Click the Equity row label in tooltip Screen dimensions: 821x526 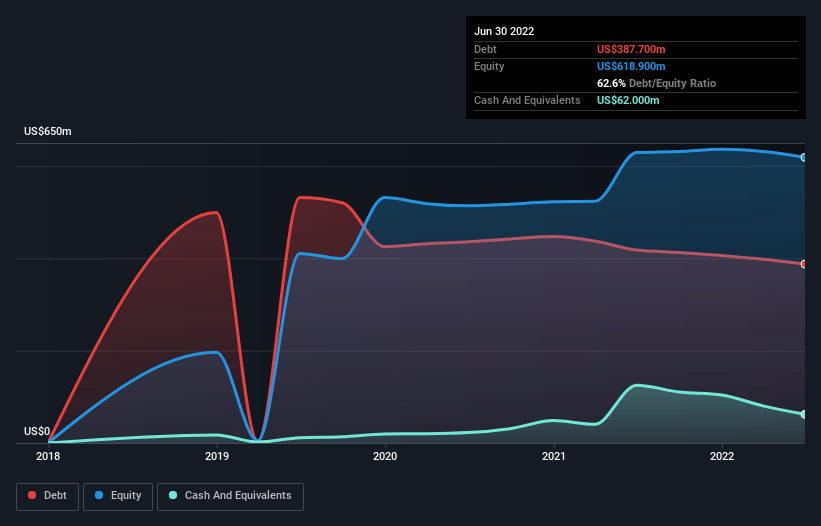click(489, 66)
